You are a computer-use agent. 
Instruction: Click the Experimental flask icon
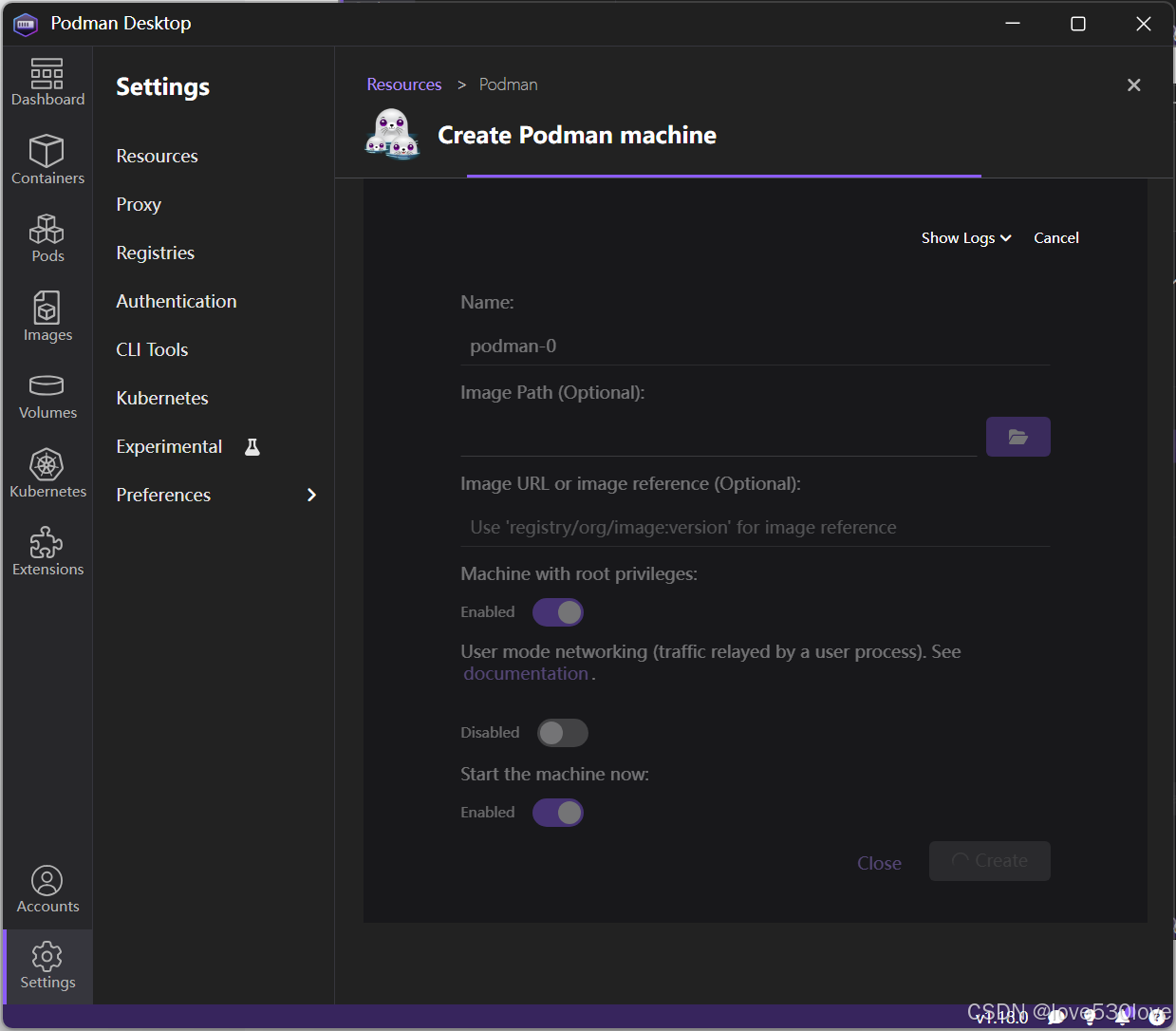252,447
